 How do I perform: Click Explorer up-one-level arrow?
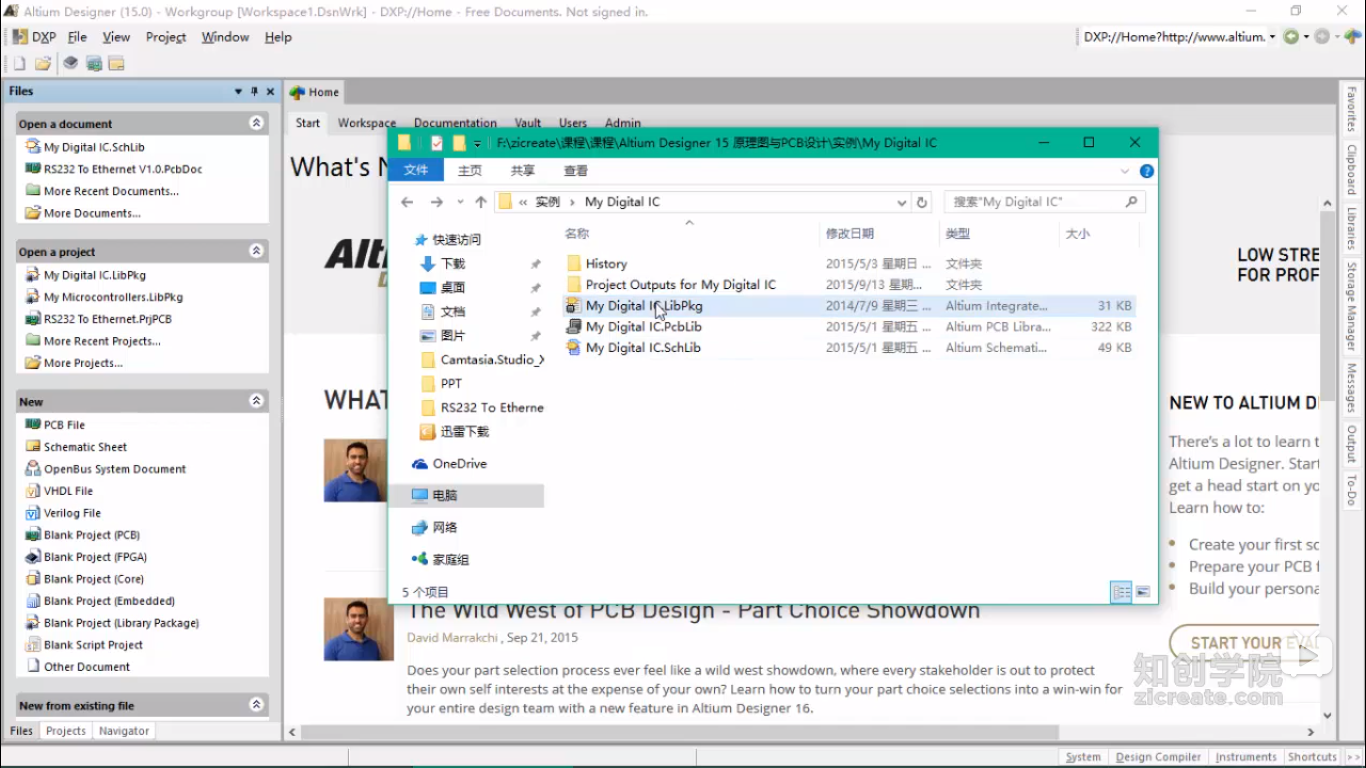pos(481,202)
